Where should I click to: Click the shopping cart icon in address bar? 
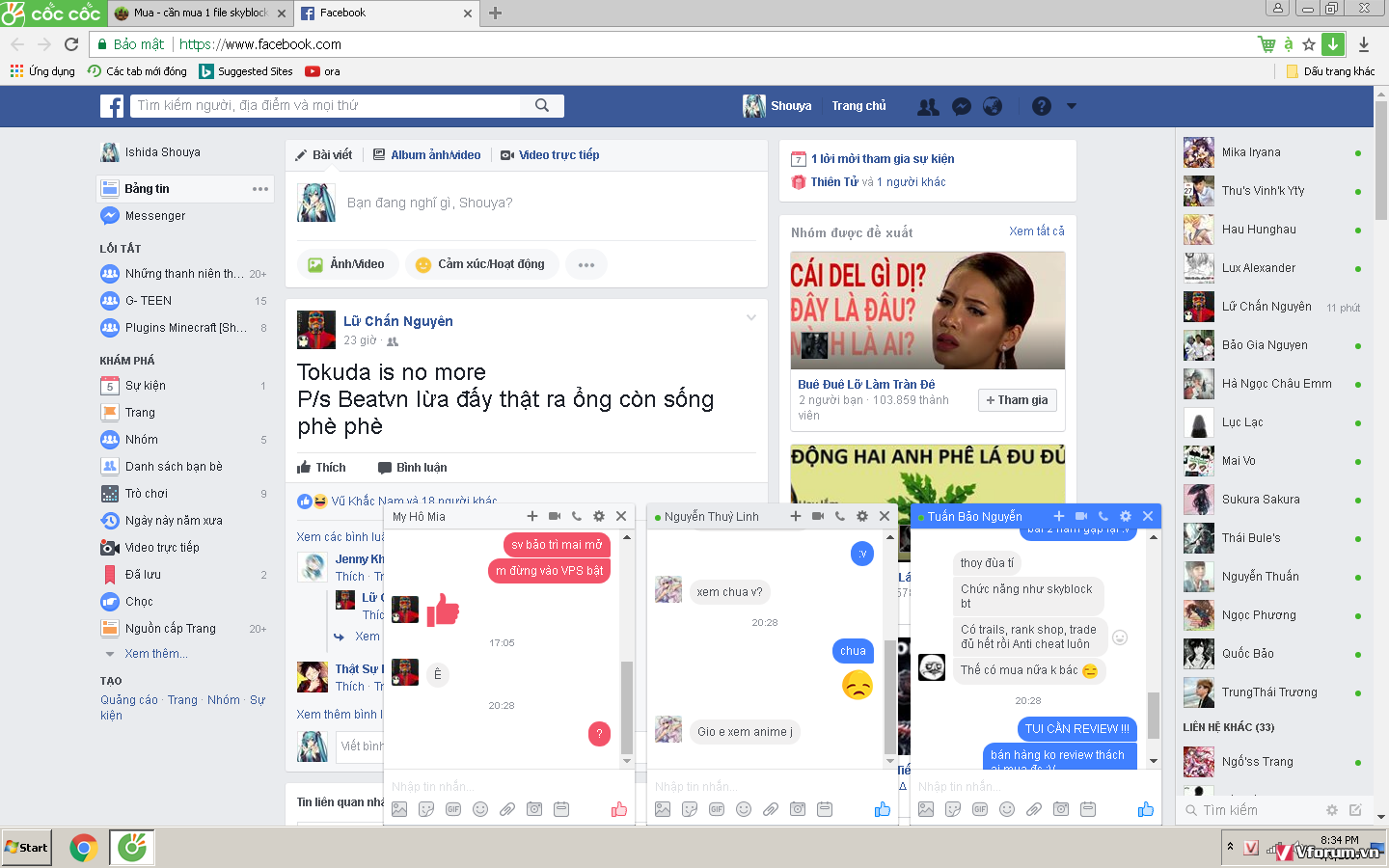1266,44
